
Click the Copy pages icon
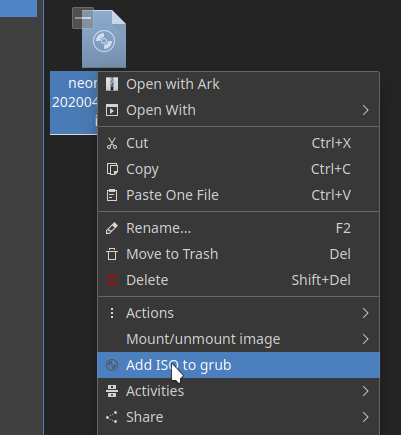pyautogui.click(x=112, y=169)
